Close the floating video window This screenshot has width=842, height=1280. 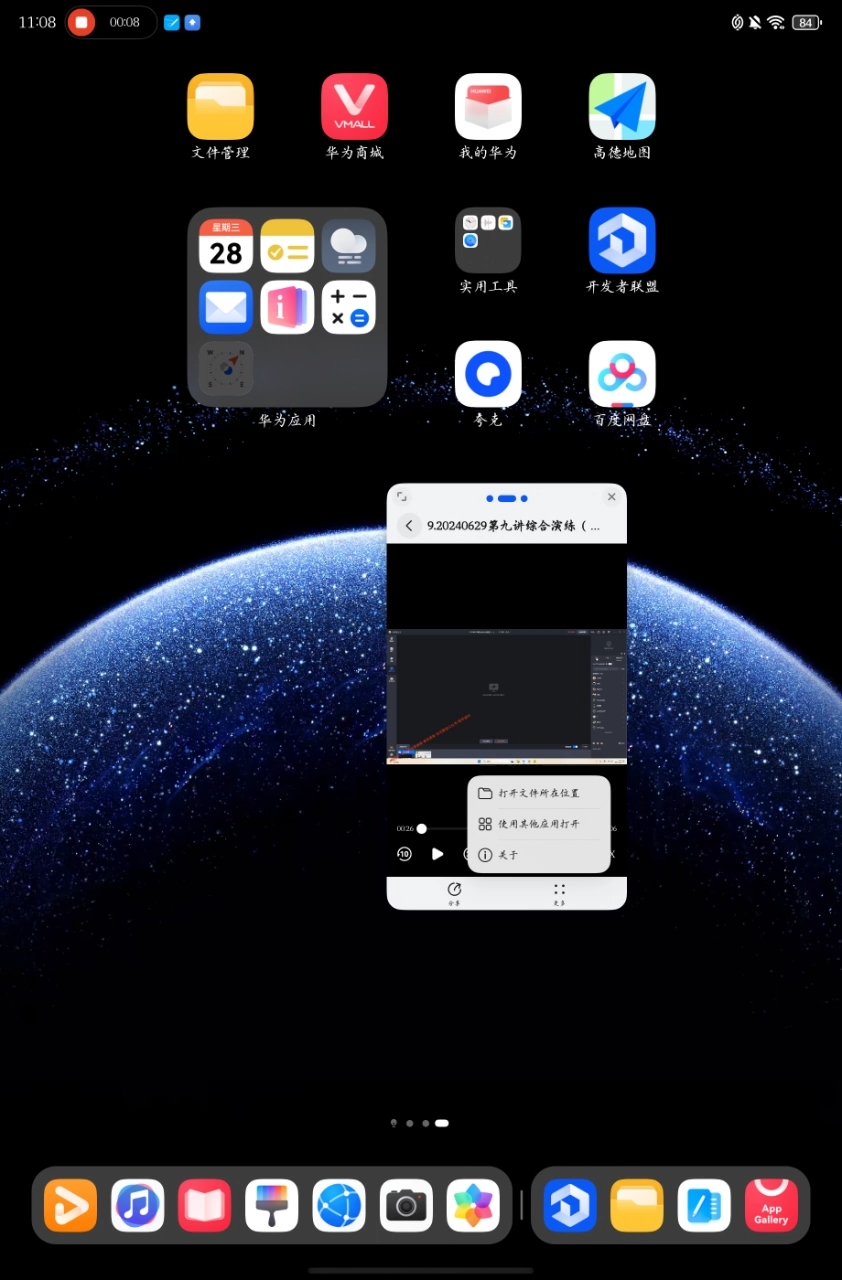[612, 497]
